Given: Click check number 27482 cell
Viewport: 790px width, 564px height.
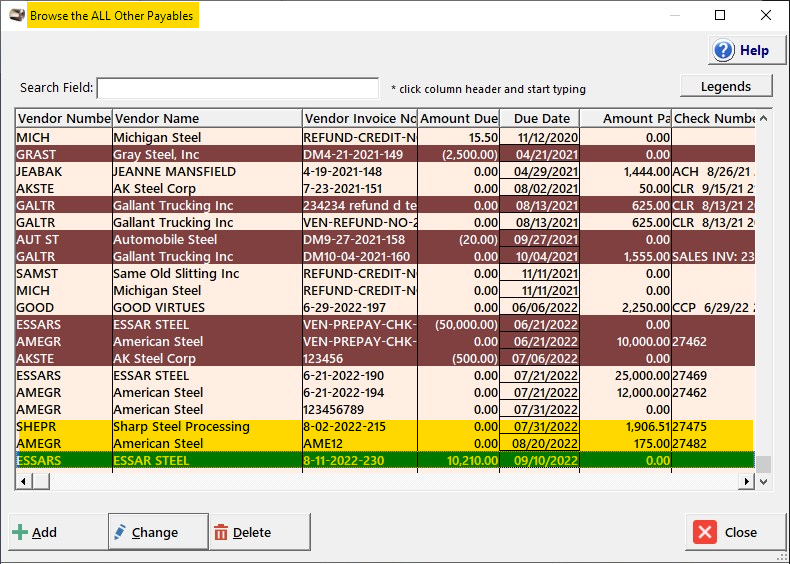Looking at the screenshot, I should click(x=713, y=444).
